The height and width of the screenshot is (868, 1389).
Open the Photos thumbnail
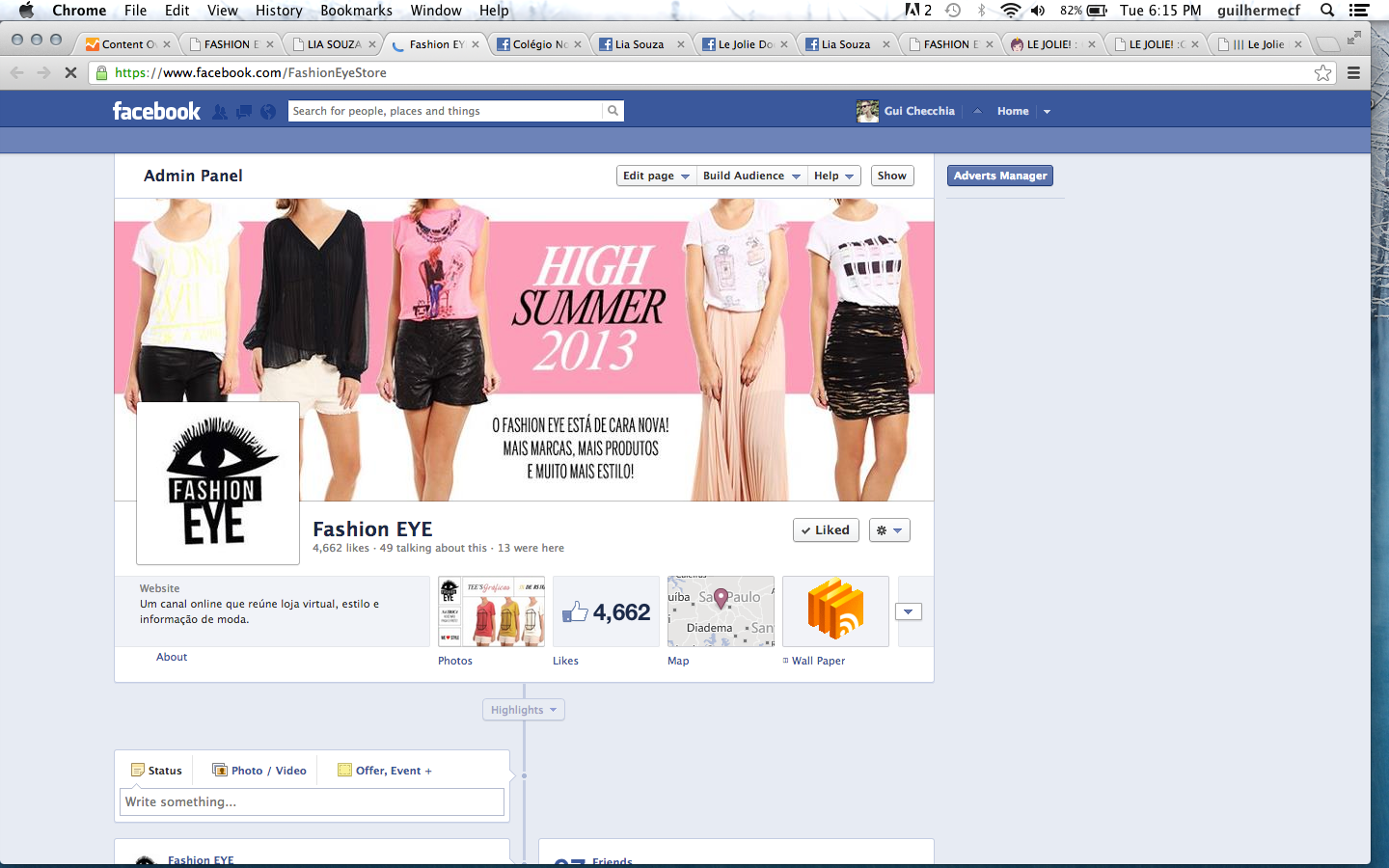491,611
